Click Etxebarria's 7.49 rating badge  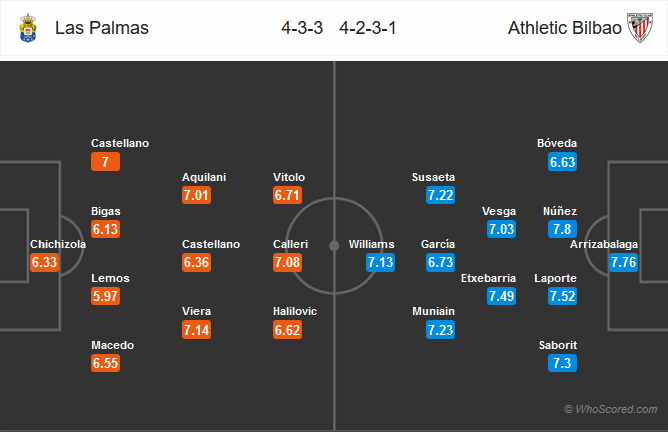(x=501, y=296)
